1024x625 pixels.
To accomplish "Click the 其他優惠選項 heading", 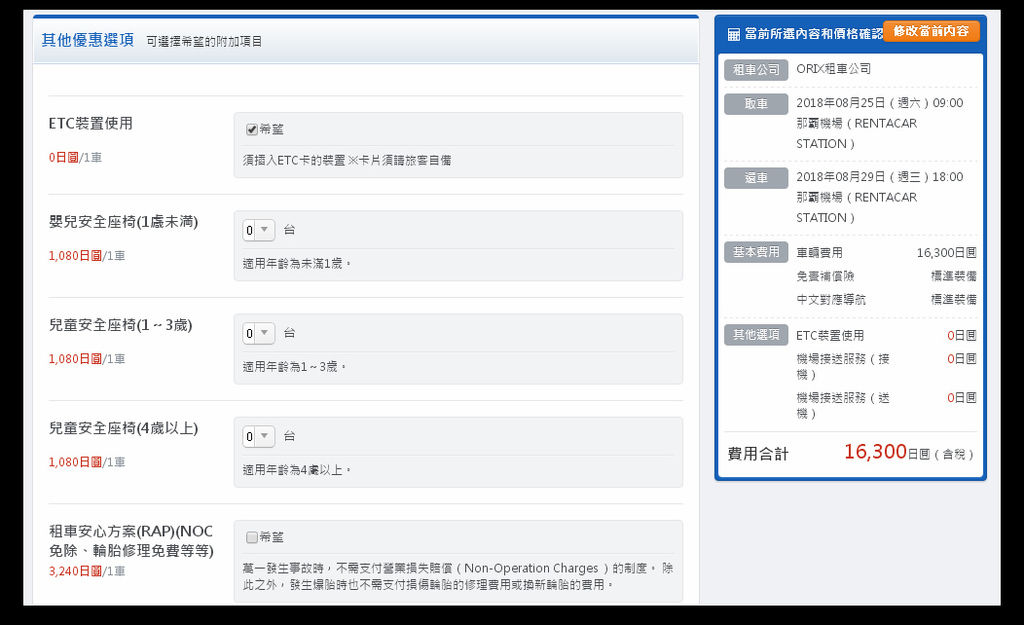I will (x=88, y=40).
